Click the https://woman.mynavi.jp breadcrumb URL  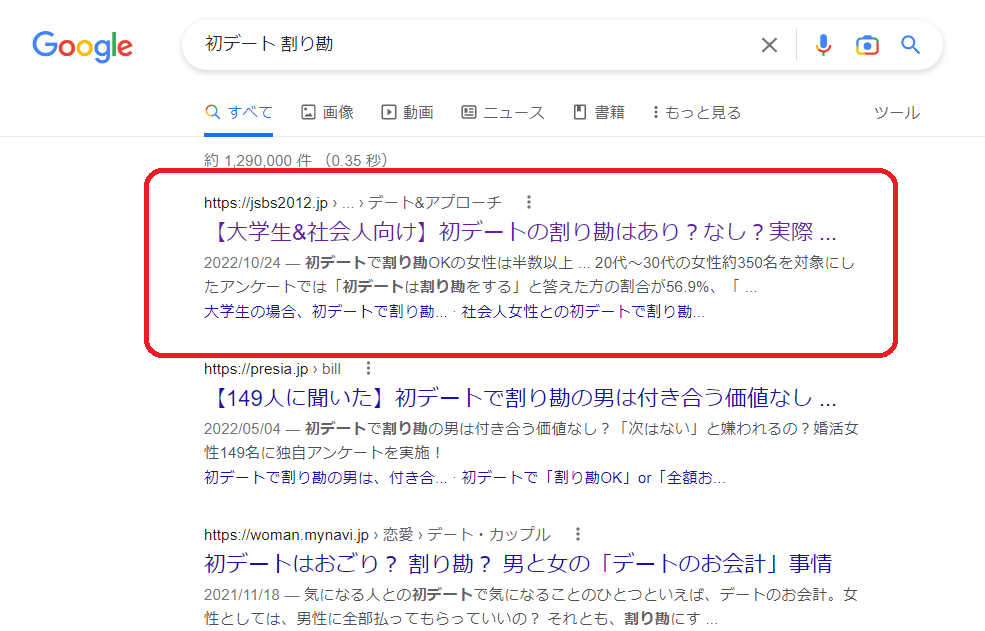286,535
